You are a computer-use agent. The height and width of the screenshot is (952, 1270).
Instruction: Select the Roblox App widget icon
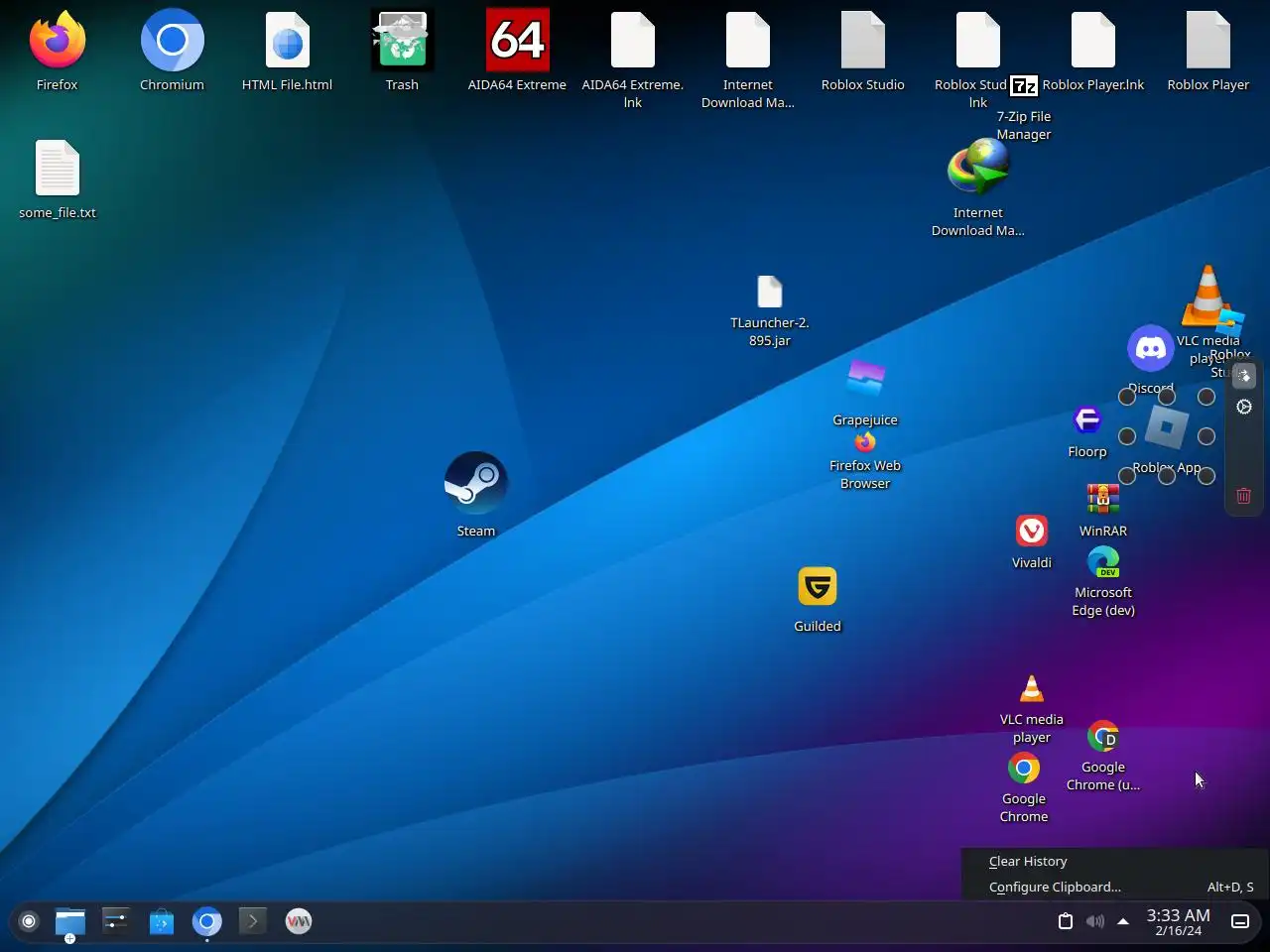coord(1167,428)
